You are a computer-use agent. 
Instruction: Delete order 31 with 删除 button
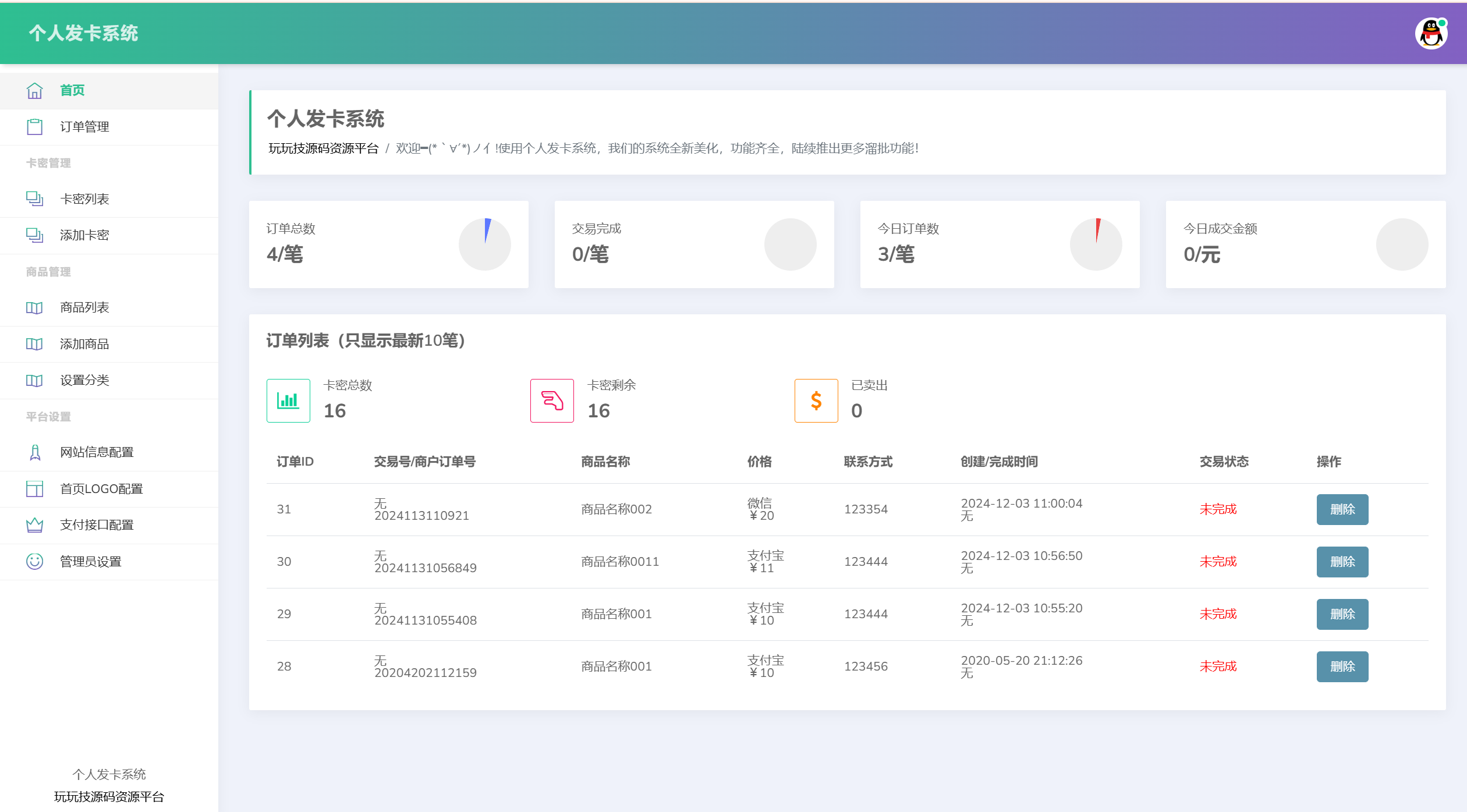click(x=1342, y=509)
